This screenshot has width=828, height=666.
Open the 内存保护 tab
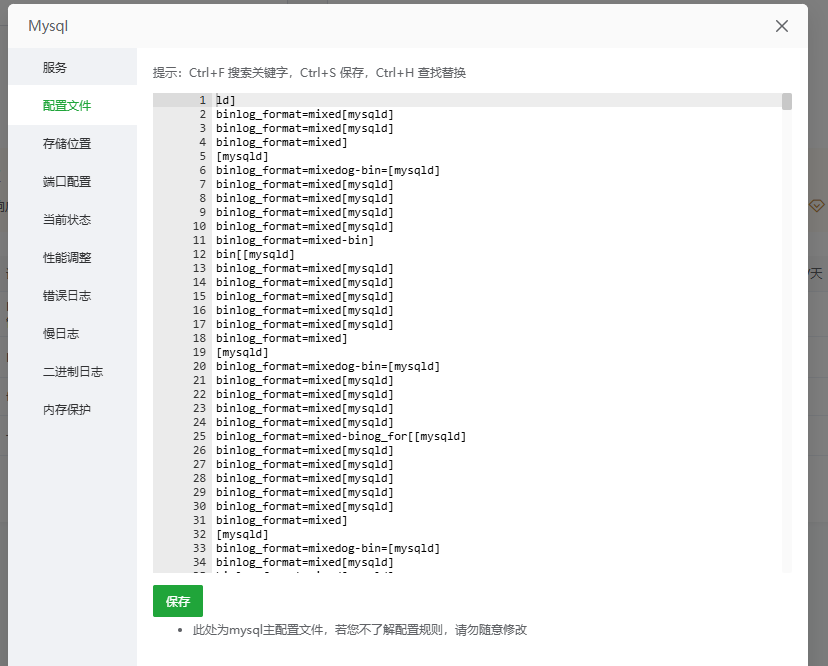click(72, 410)
